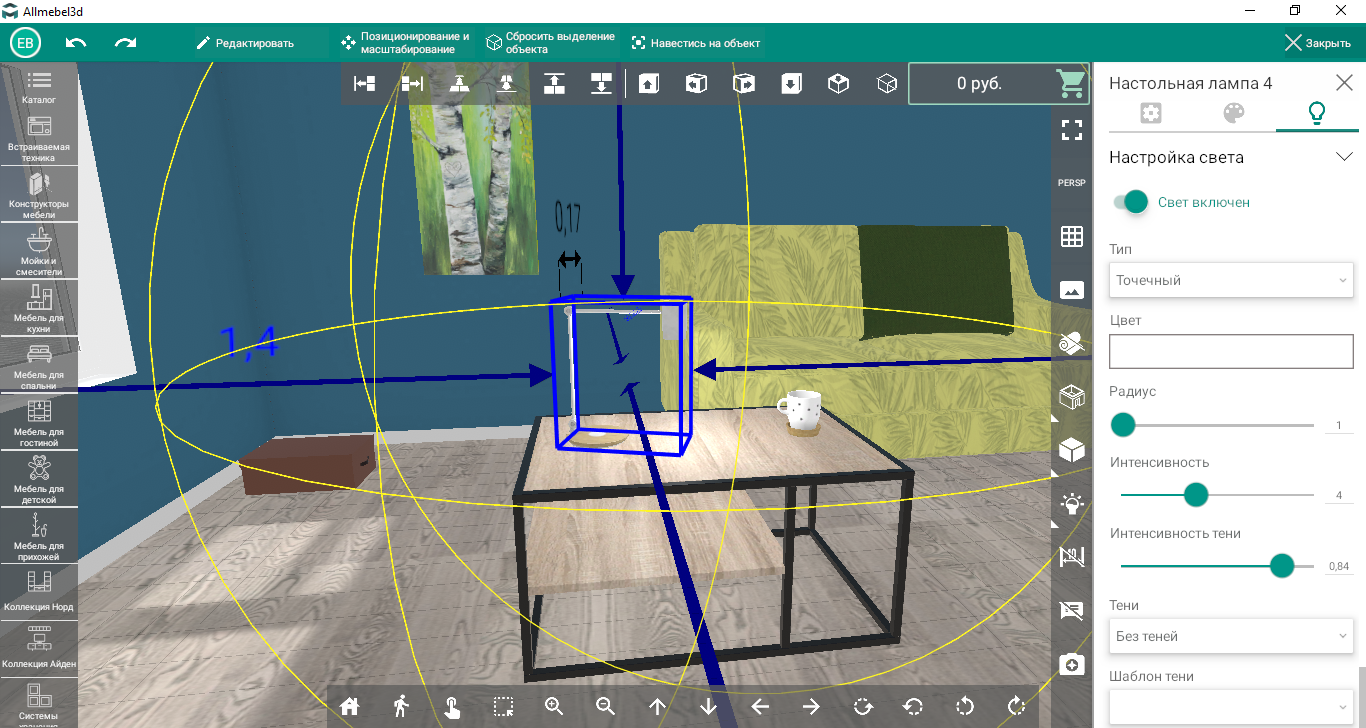
Task: Close the 'Настольная лампа 4' panel
Action: coord(1344,83)
